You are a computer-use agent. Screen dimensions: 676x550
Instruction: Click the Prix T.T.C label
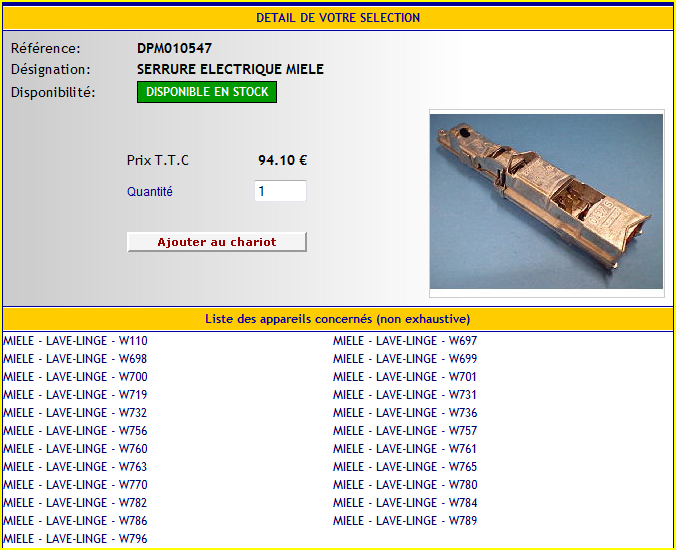tap(158, 160)
